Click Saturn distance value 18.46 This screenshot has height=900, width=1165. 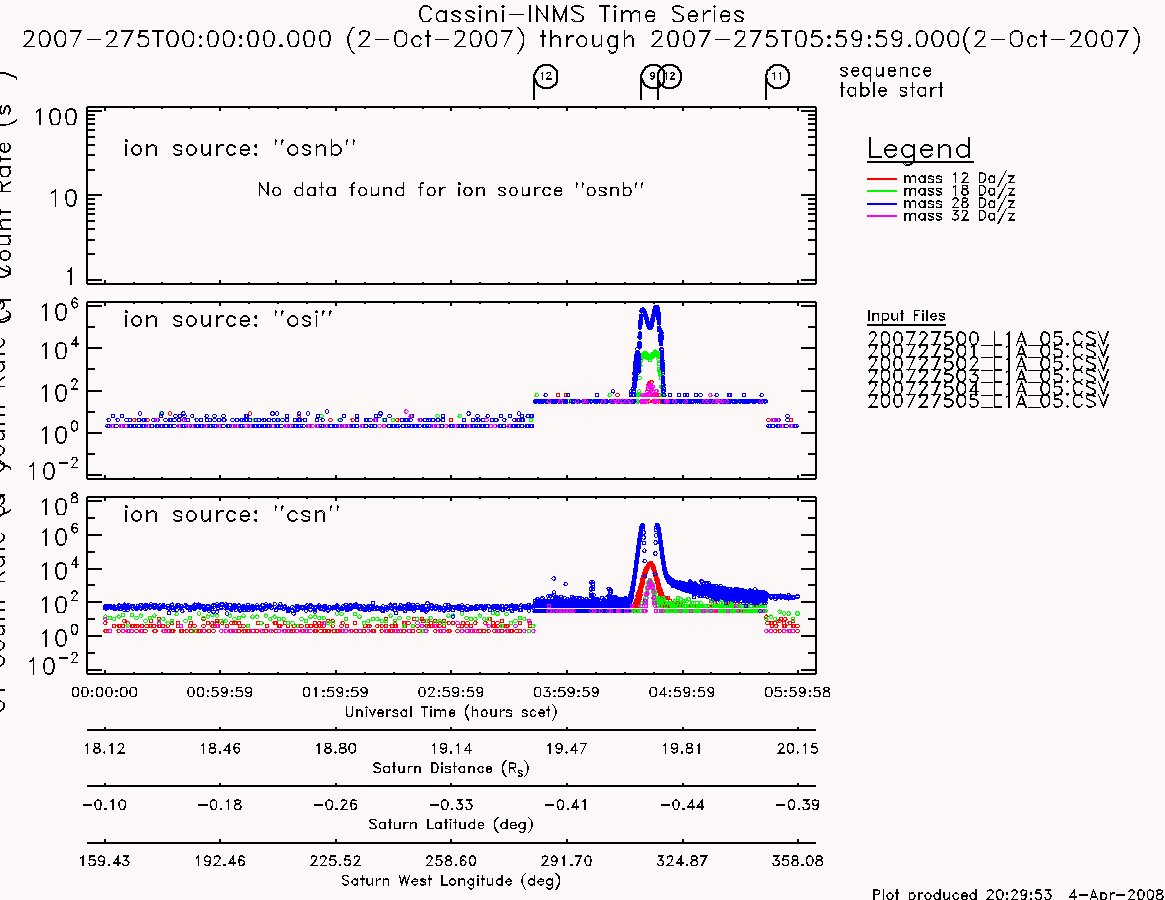coord(220,748)
